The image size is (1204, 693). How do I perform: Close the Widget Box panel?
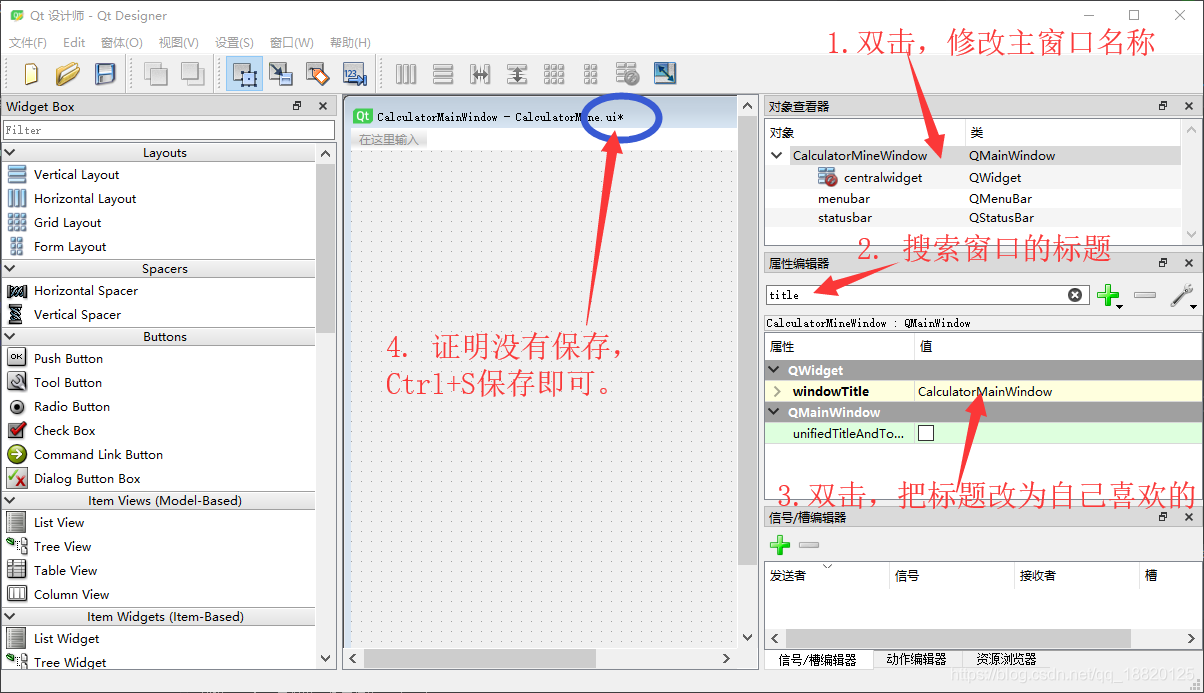tap(323, 106)
